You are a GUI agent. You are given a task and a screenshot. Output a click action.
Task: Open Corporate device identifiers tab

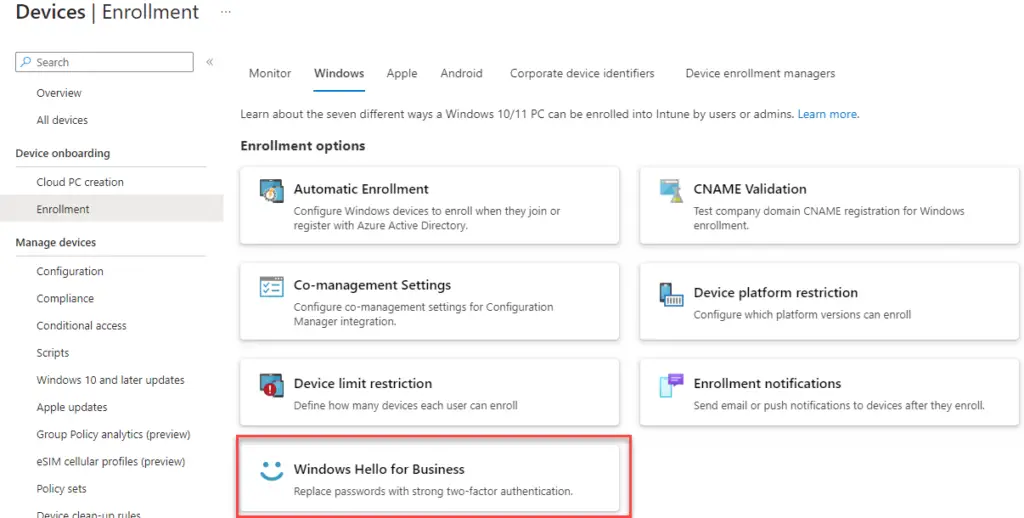tap(582, 73)
